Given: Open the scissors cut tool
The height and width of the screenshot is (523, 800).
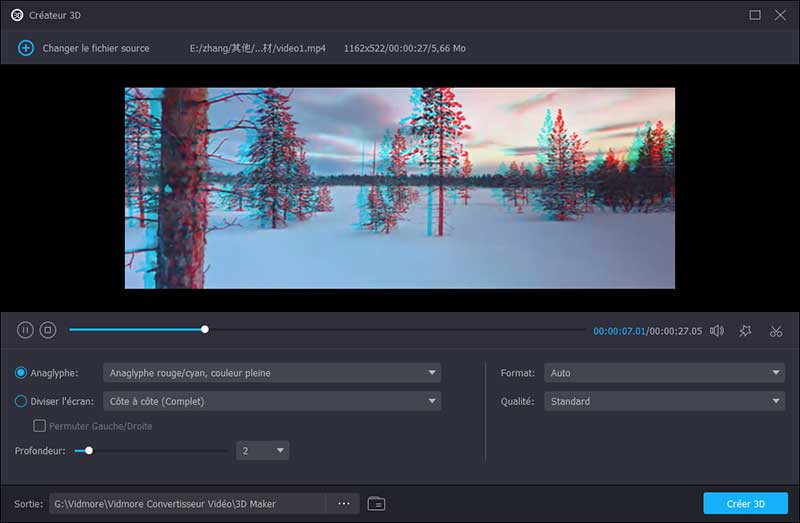Looking at the screenshot, I should click(776, 331).
